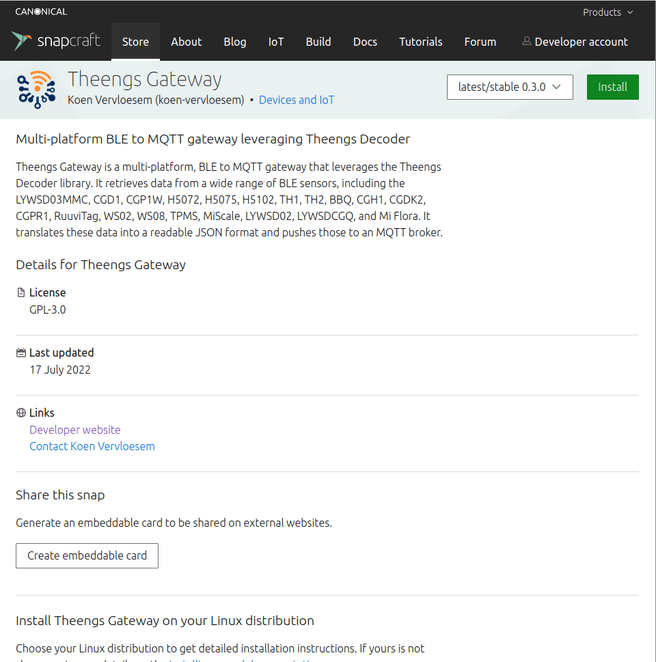
Task: Click the Links globe icon
Action: pyautogui.click(x=21, y=412)
